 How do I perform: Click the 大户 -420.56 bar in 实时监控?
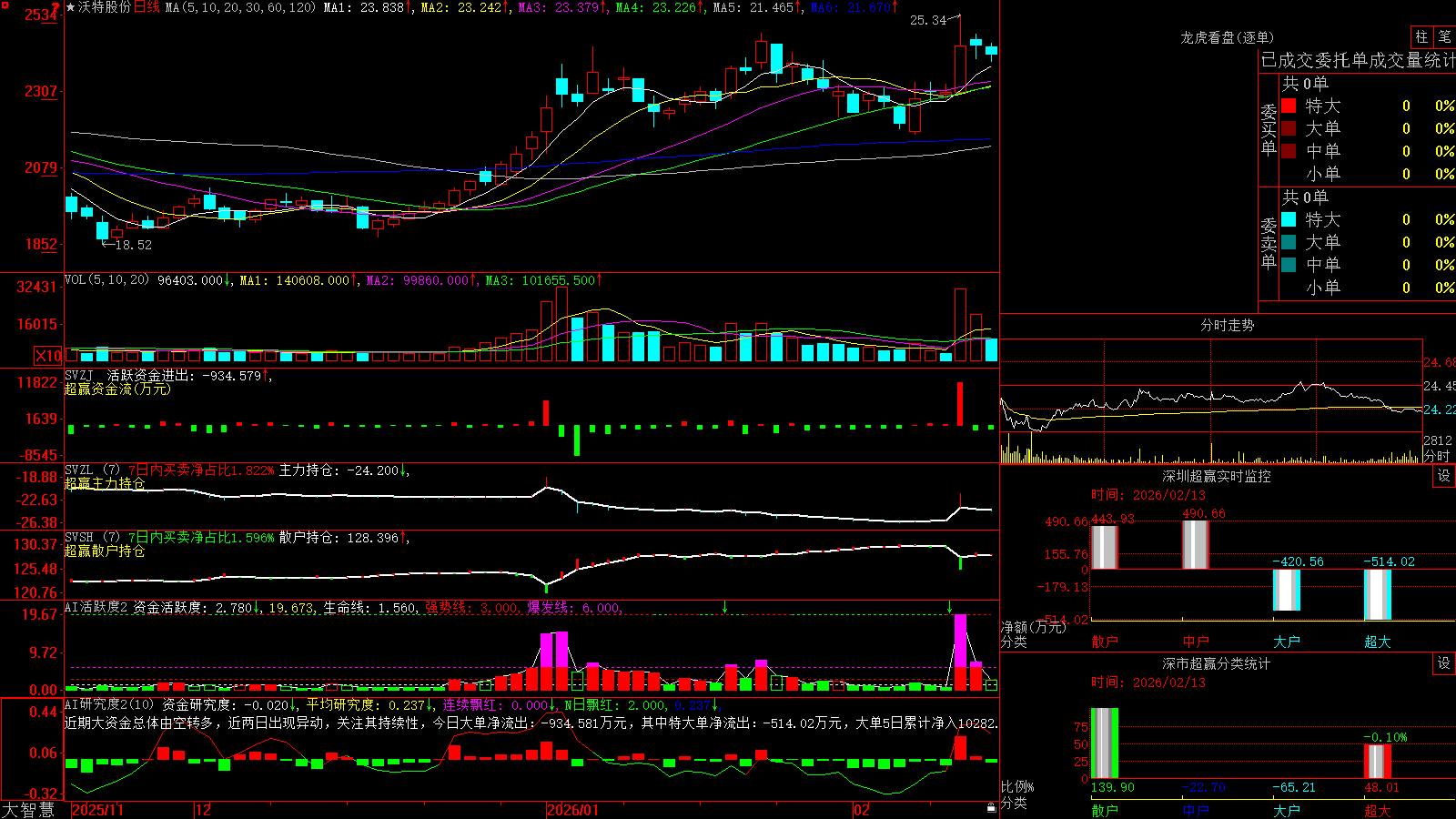click(x=1287, y=590)
